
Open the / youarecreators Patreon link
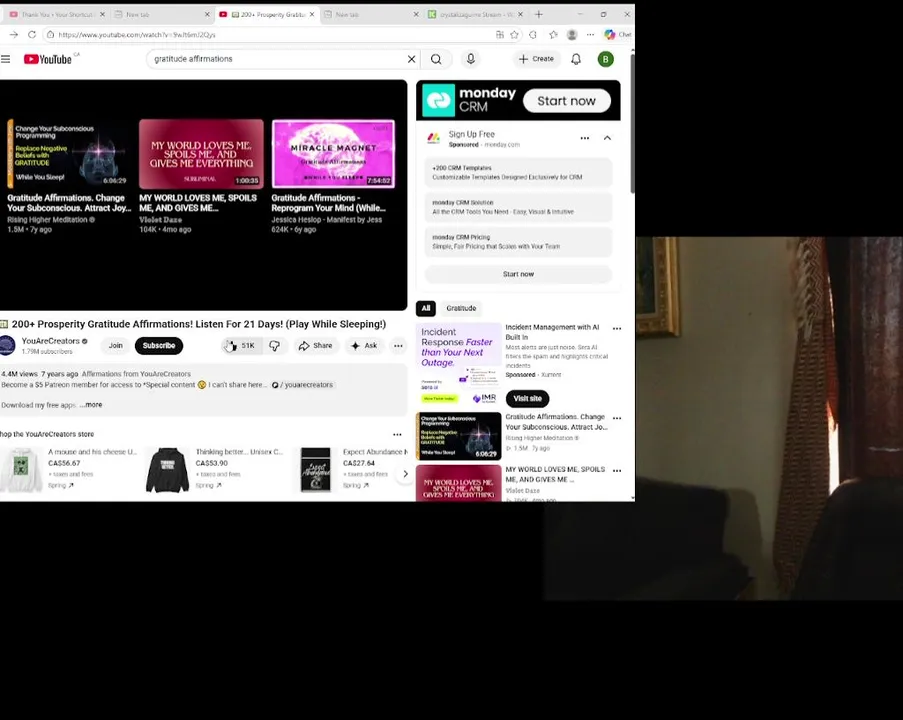coord(303,385)
